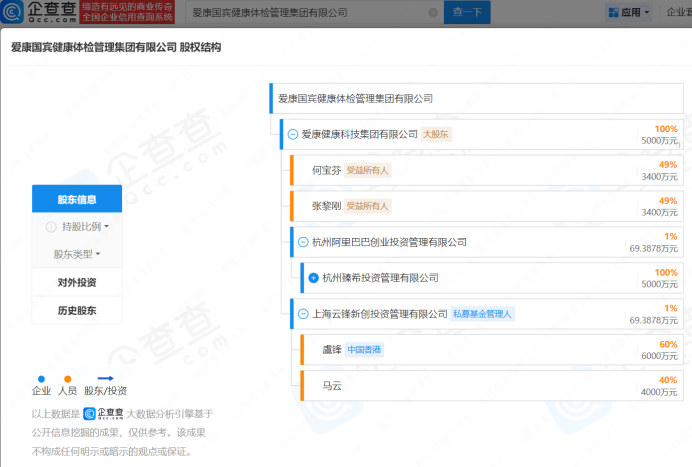Click the 人员 orange legend dot

(68, 379)
